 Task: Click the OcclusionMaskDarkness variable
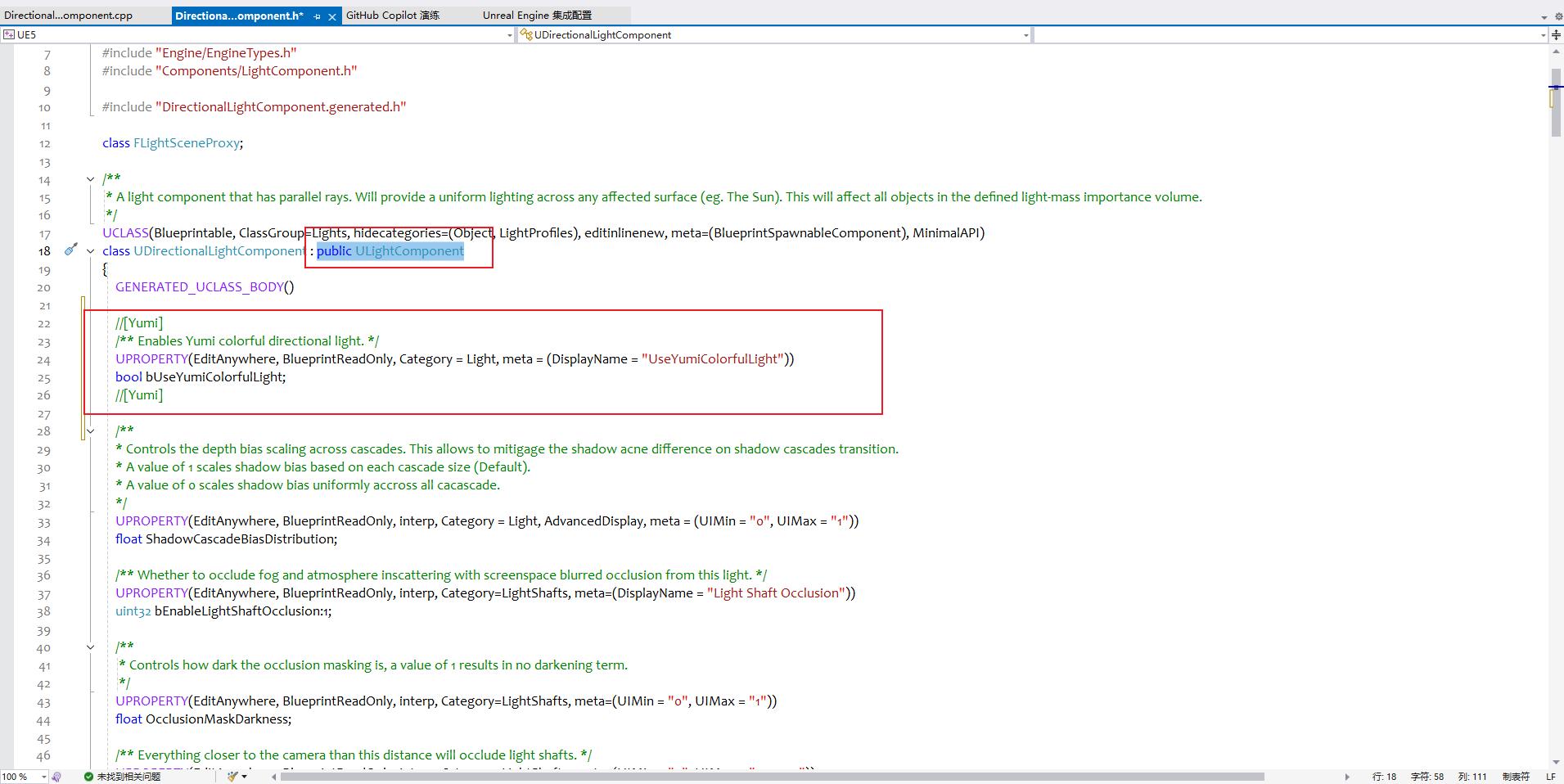click(217, 719)
